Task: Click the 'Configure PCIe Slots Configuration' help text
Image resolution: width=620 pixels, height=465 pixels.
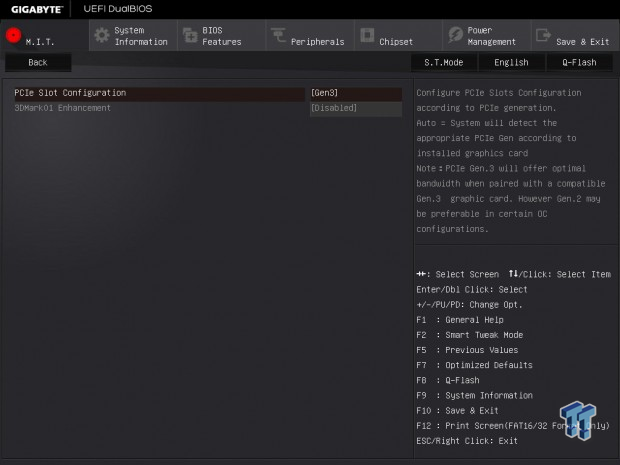Action: click(499, 93)
